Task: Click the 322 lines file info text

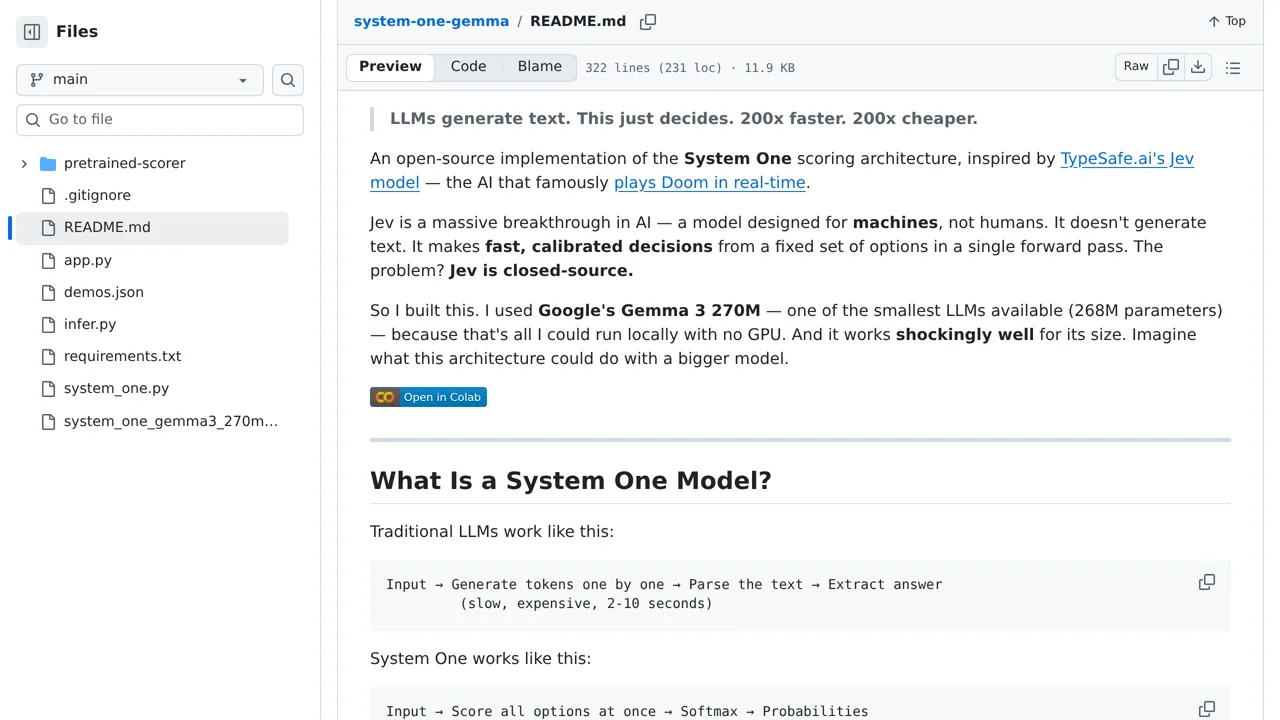Action: point(690,68)
